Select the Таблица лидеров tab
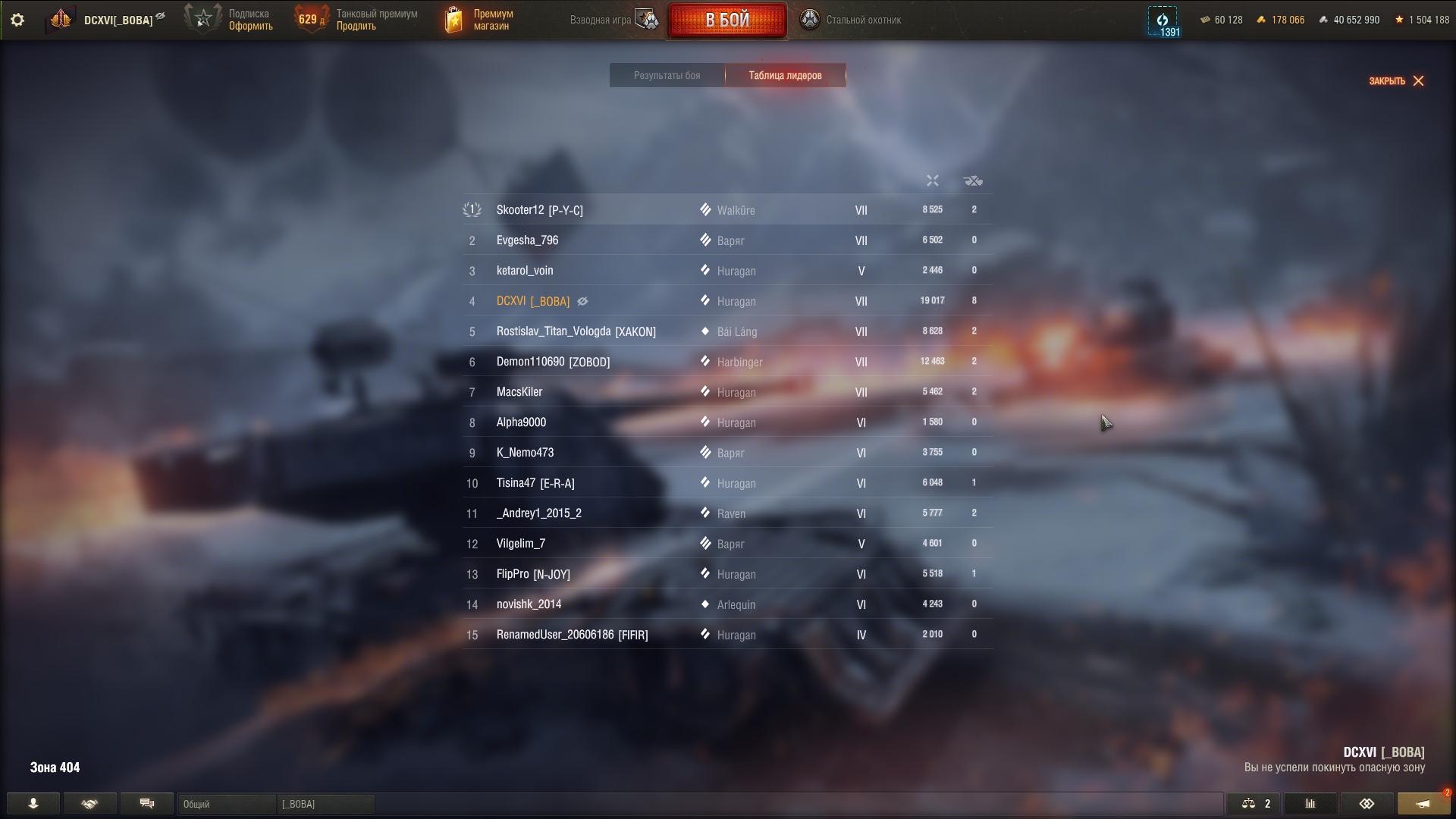The height and width of the screenshot is (819, 1456). [x=785, y=75]
